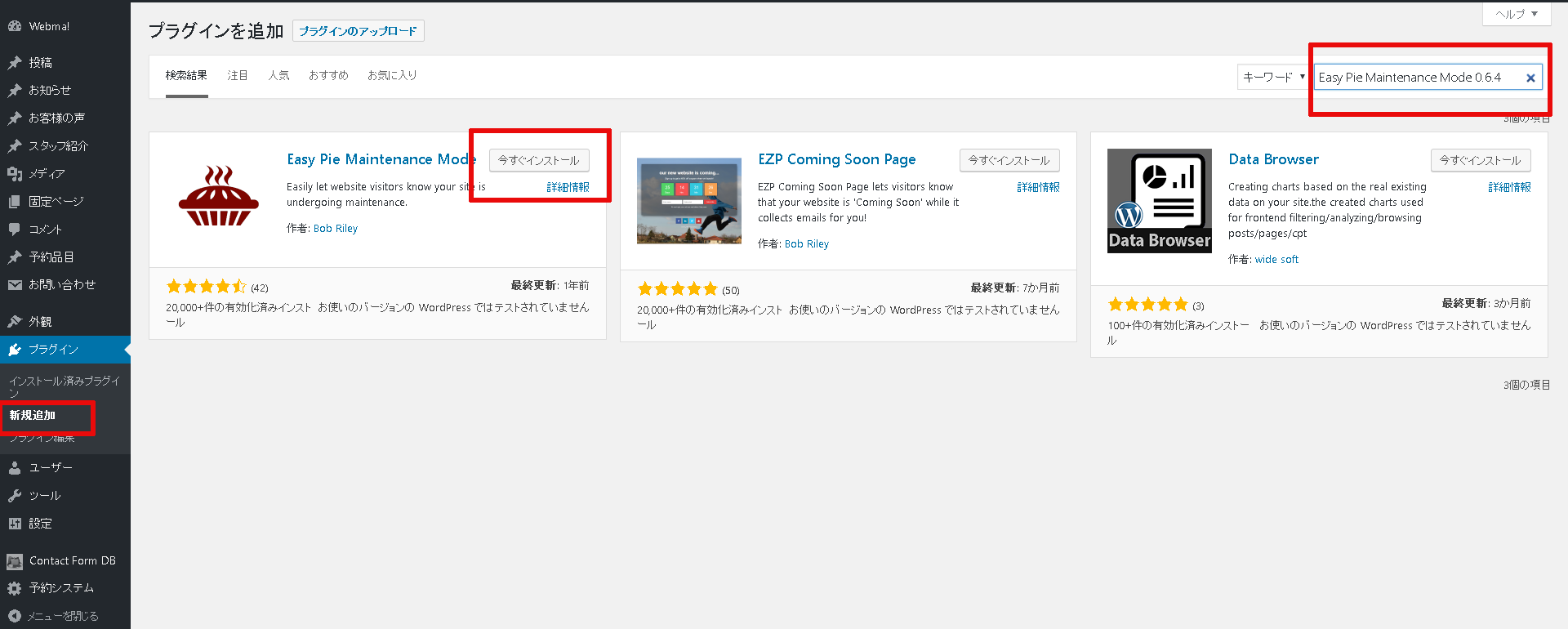The image size is (1568, 629).
Task: Select 新規追加 in plugin submenu
Action: (x=33, y=416)
